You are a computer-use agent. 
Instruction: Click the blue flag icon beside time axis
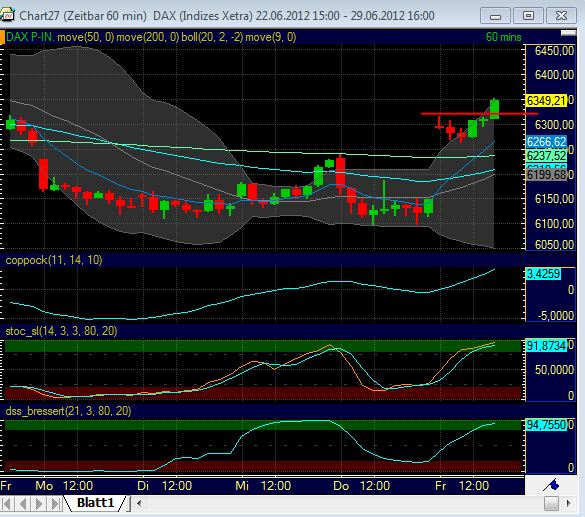pos(551,485)
